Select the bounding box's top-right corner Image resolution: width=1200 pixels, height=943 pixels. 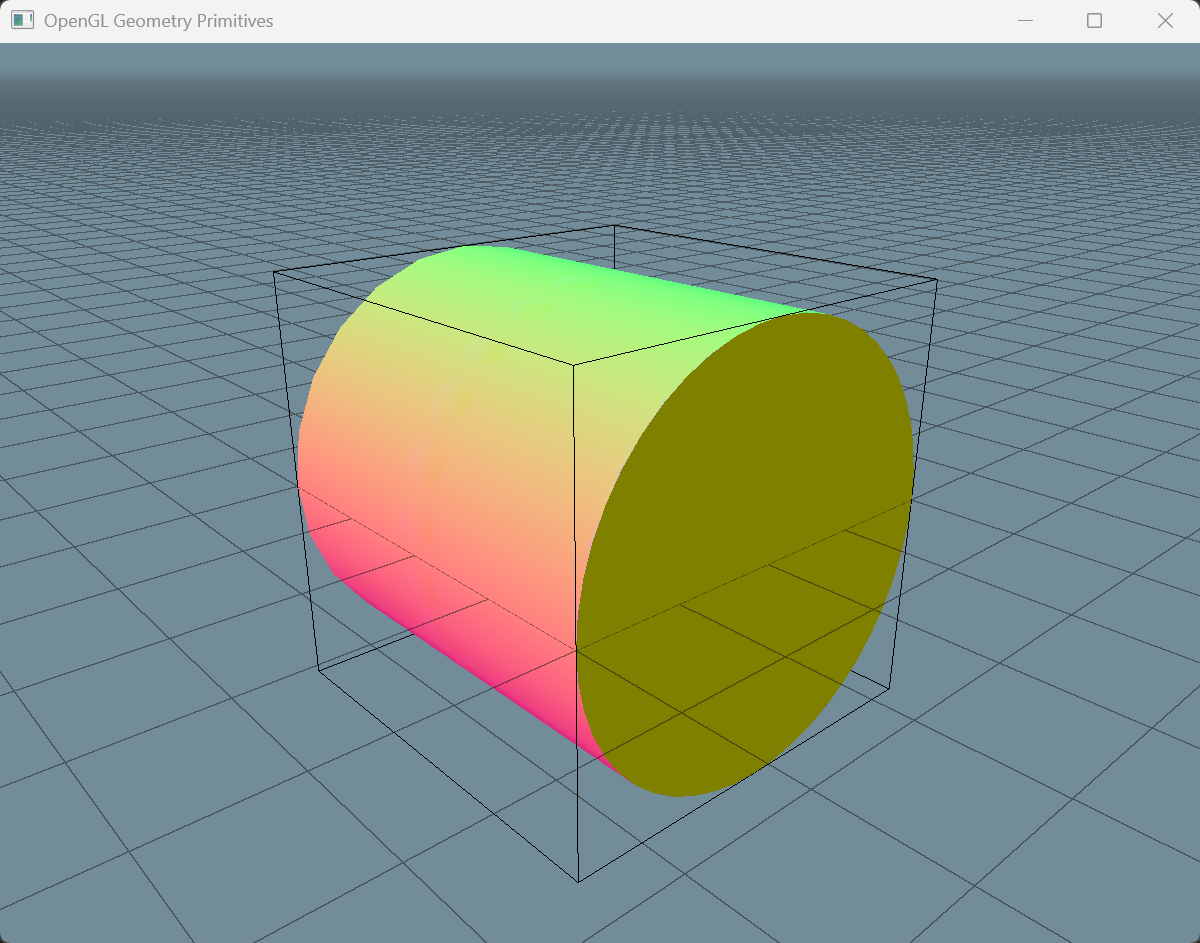click(937, 280)
